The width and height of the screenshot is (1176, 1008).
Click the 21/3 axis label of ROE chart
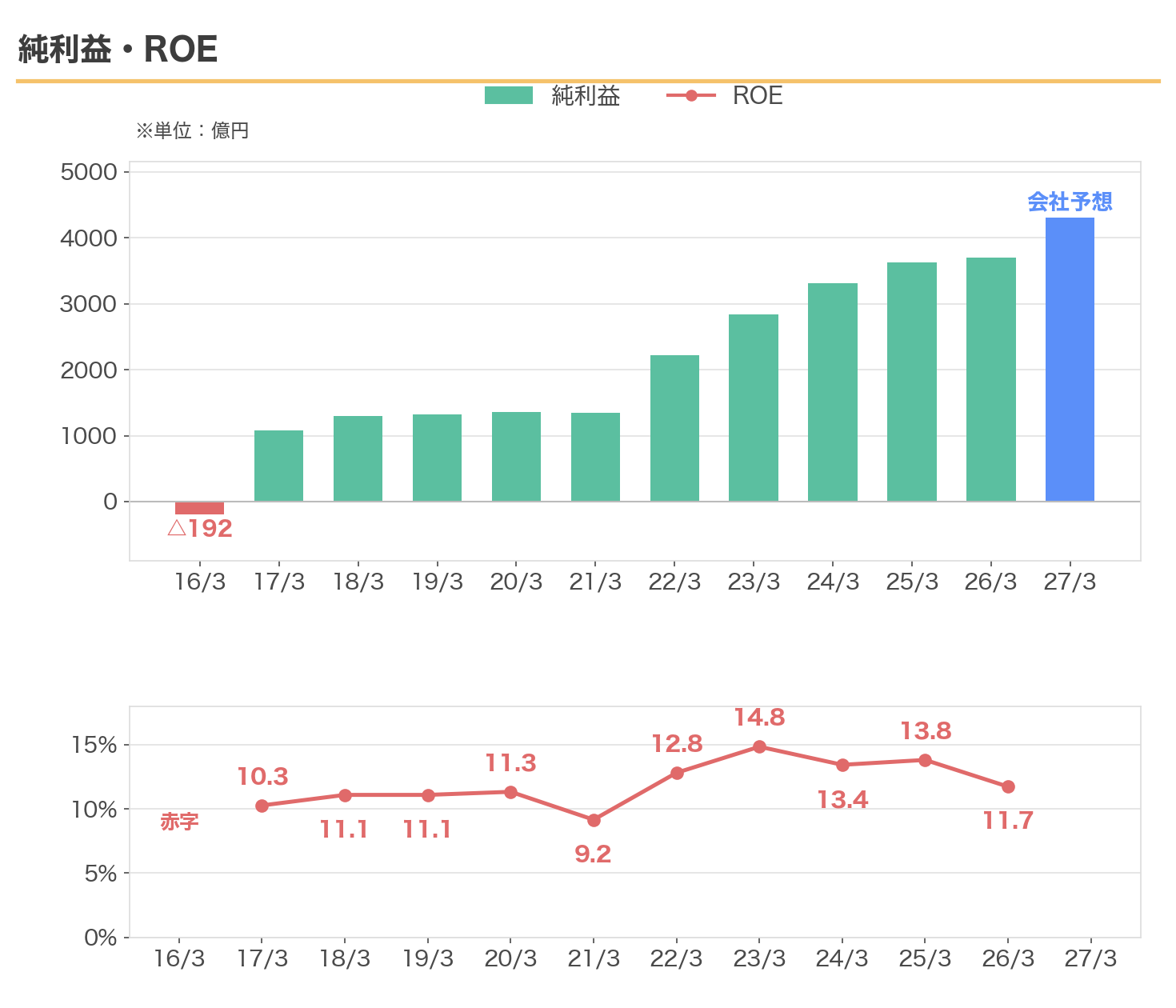594,958
